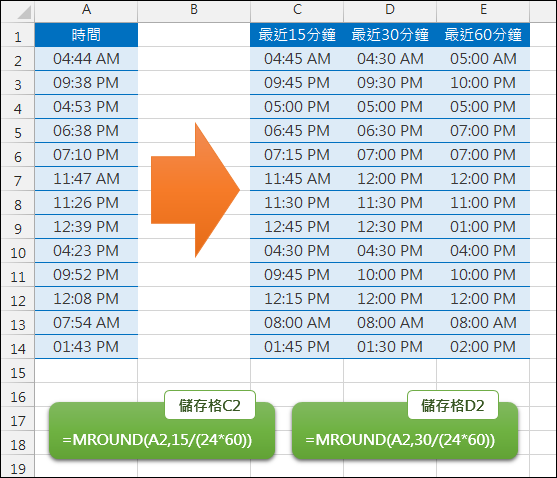Viewport: 557px width, 478px height.
Task: Select cell with 01:00 PM
Action: [483, 227]
